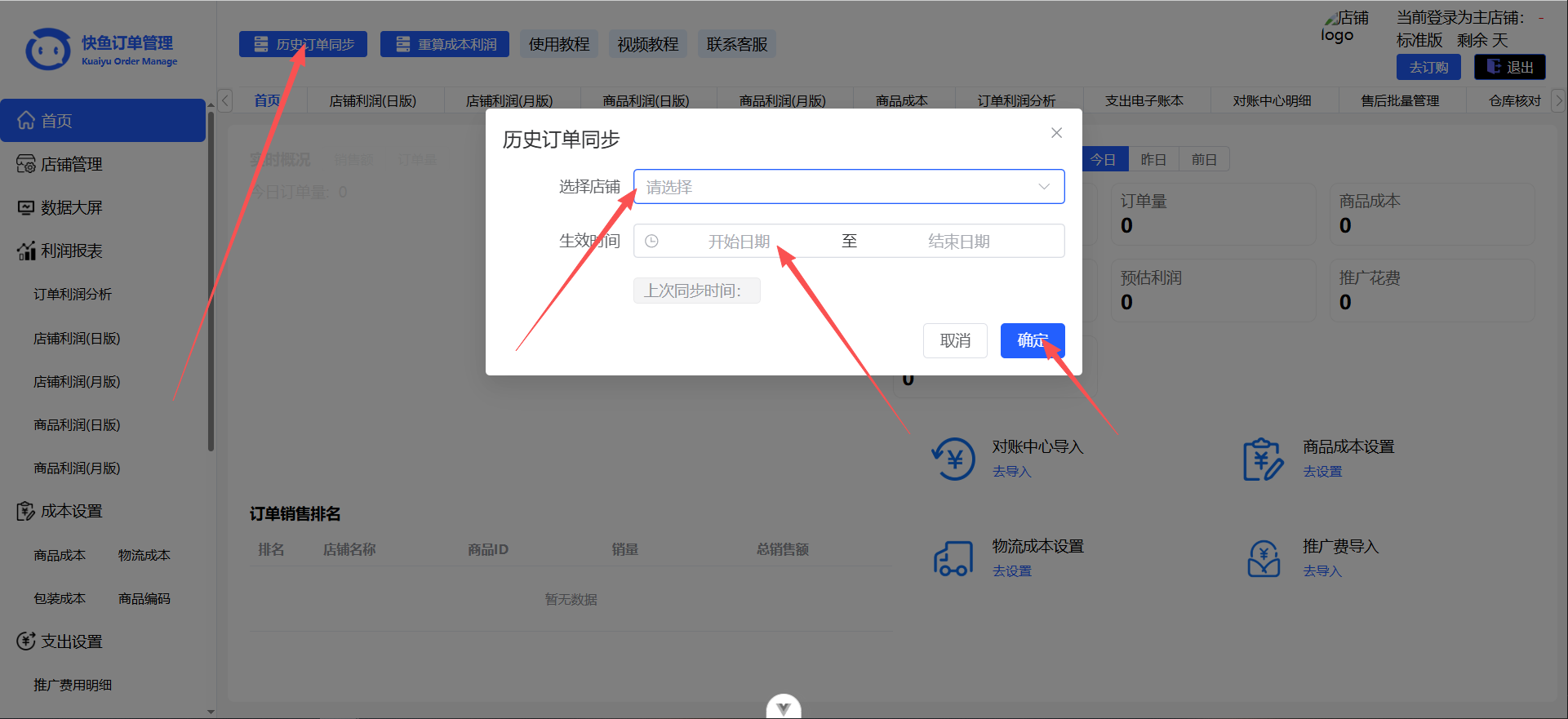Viewport: 1568px width, 719px height.
Task: Click the 商品成本设置 clipboard-pen icon
Action: (1264, 459)
